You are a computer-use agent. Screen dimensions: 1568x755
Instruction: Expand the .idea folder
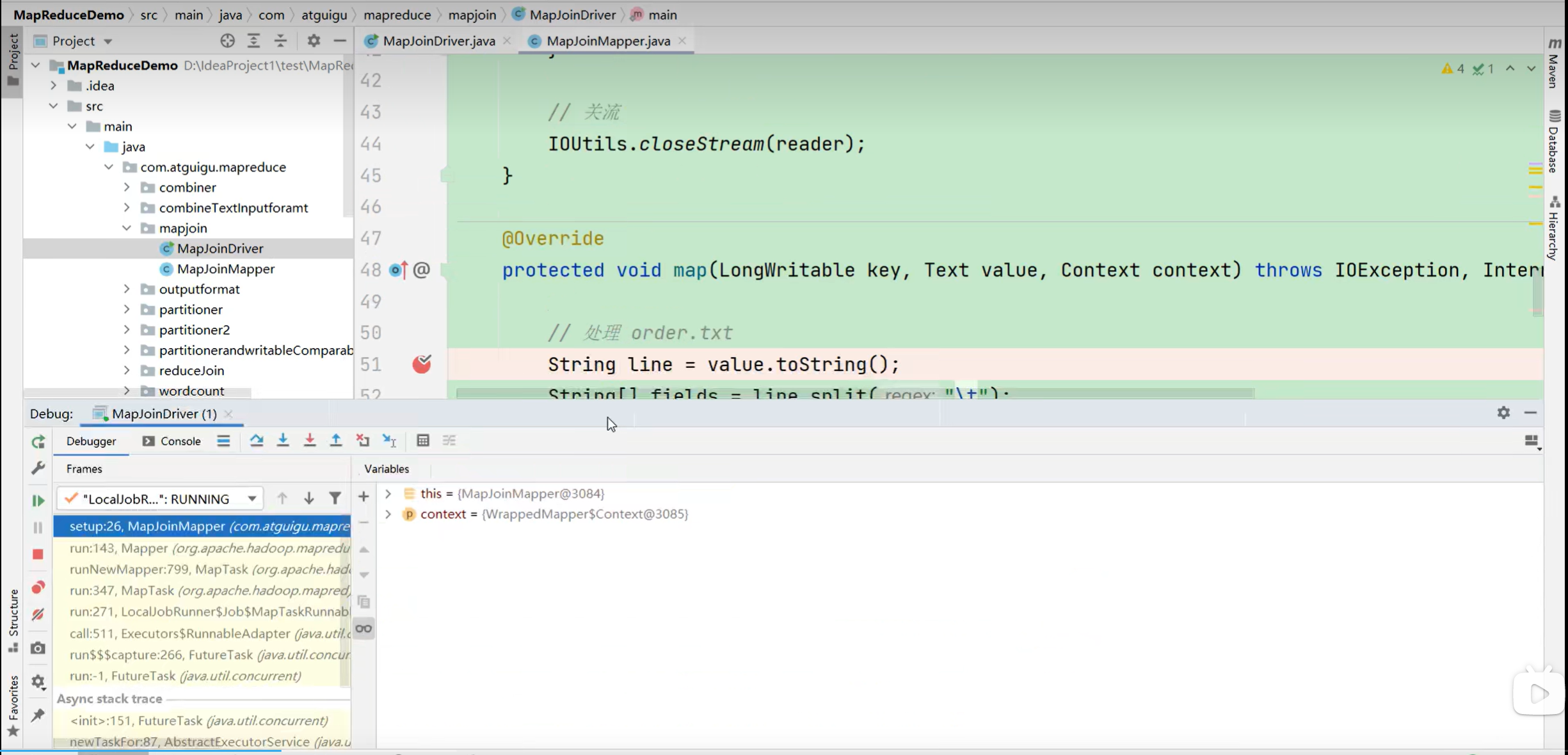tap(54, 85)
